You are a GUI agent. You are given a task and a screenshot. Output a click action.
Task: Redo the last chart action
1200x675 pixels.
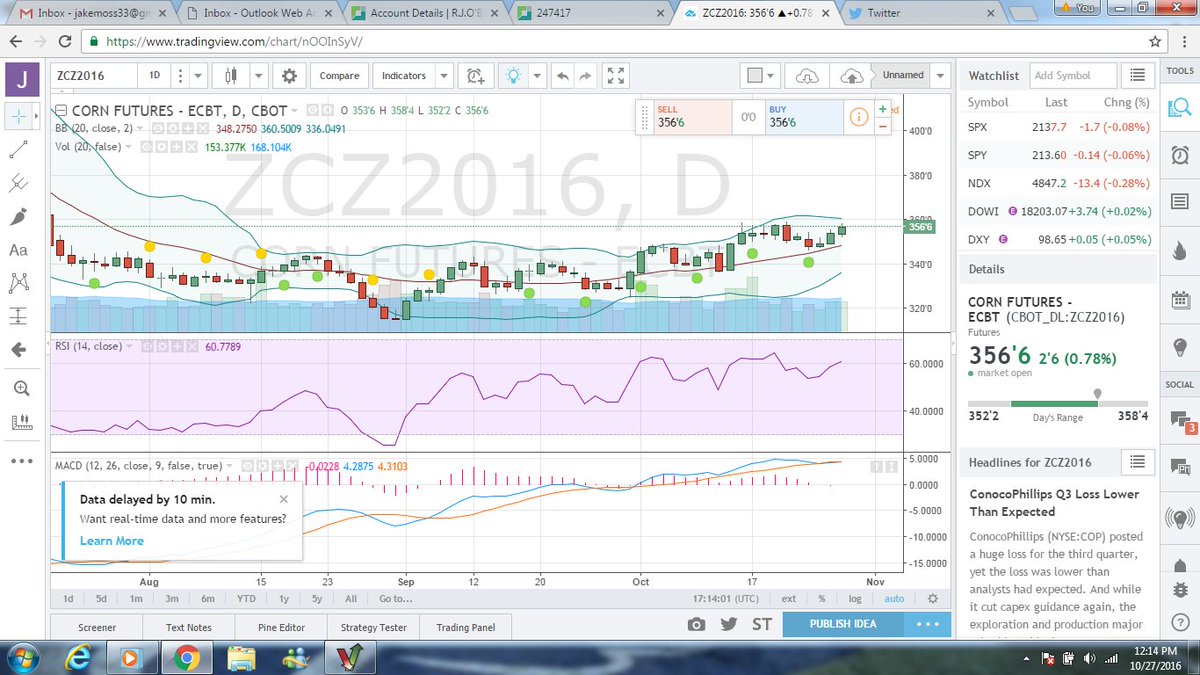point(586,76)
